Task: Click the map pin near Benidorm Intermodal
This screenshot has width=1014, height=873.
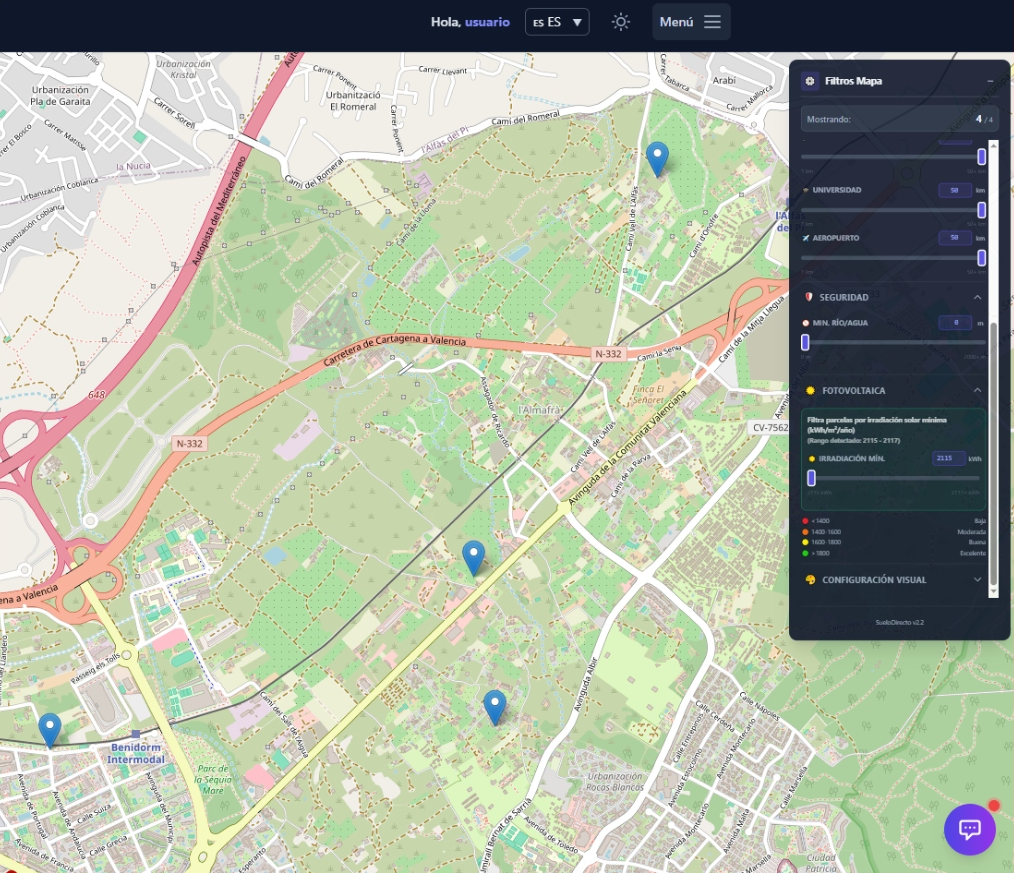Action: click(49, 729)
